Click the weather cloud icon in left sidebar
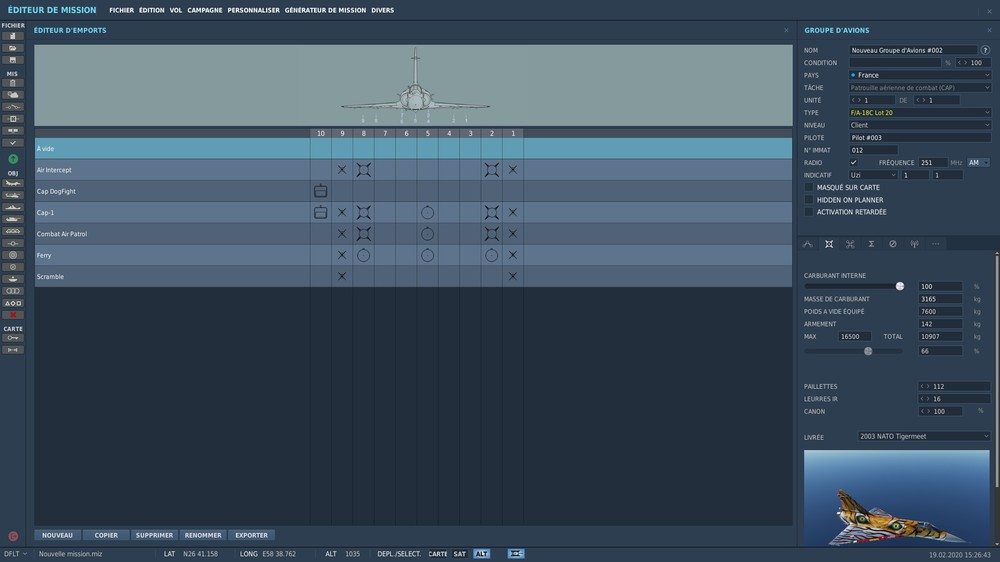Screen dimensions: 1000x562 13,94
